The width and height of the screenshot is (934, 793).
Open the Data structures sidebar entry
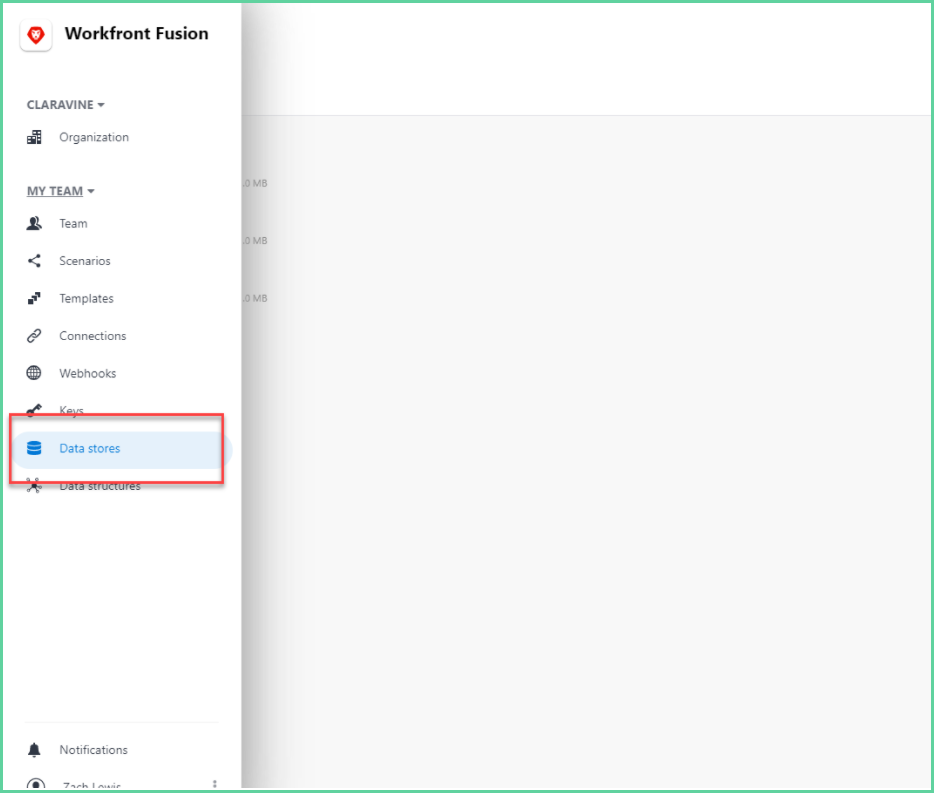(x=100, y=486)
